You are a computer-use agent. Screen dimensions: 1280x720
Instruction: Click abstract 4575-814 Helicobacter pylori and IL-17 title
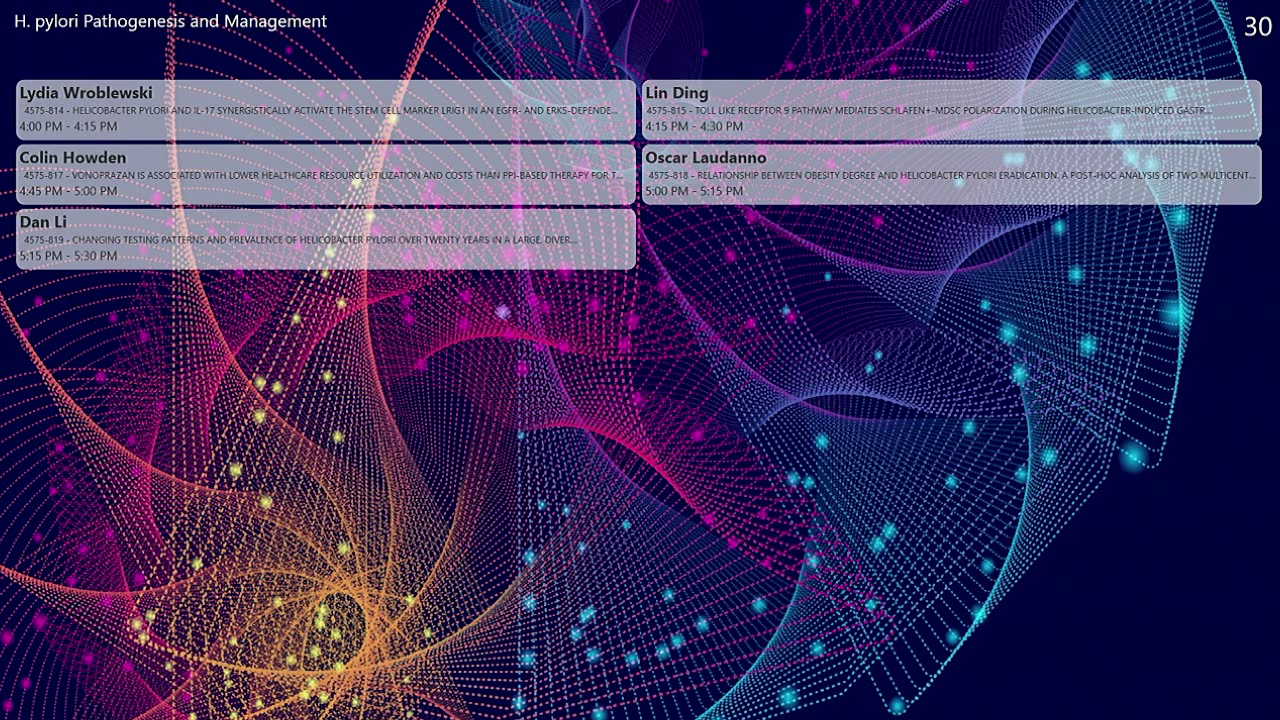321,110
